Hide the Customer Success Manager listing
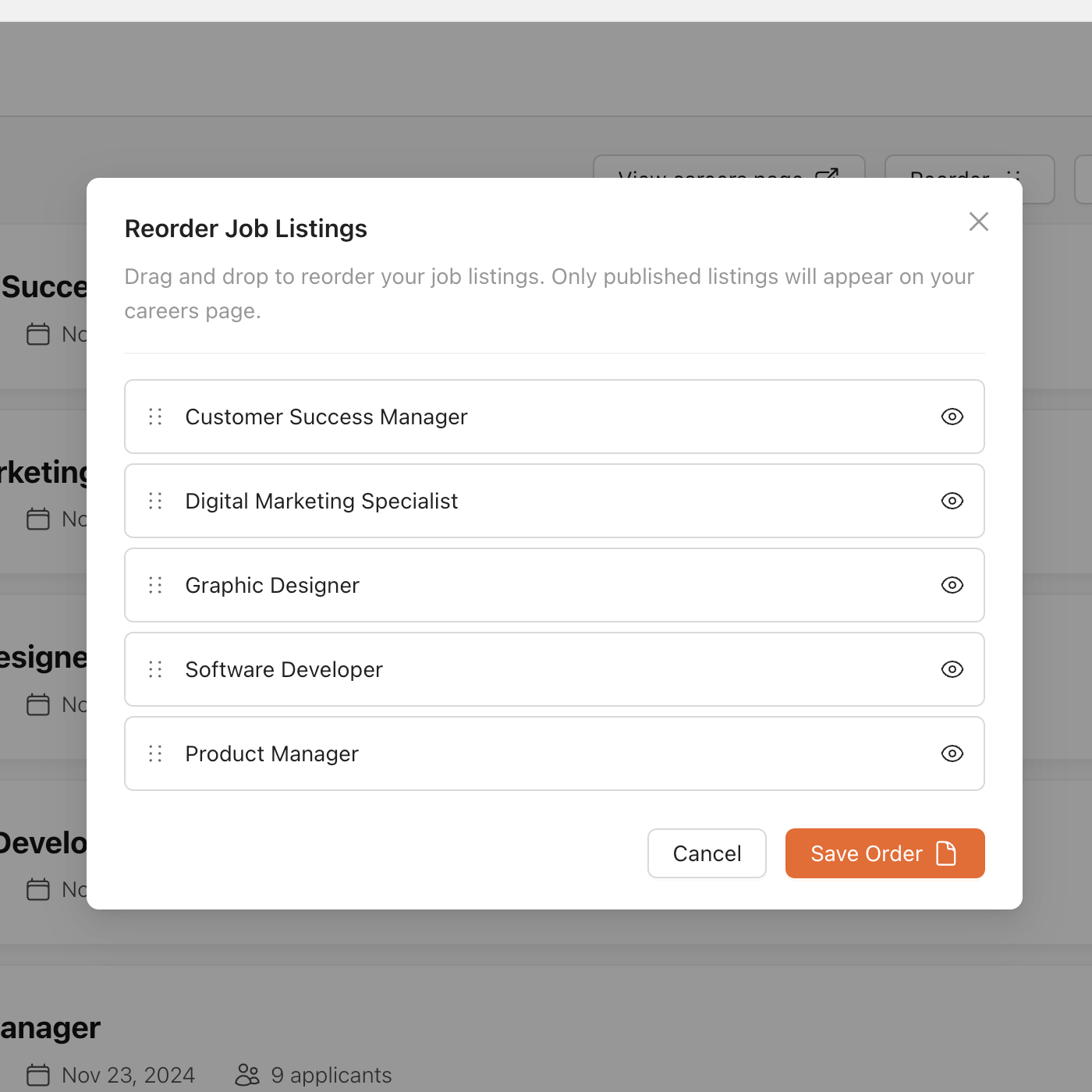 (952, 417)
